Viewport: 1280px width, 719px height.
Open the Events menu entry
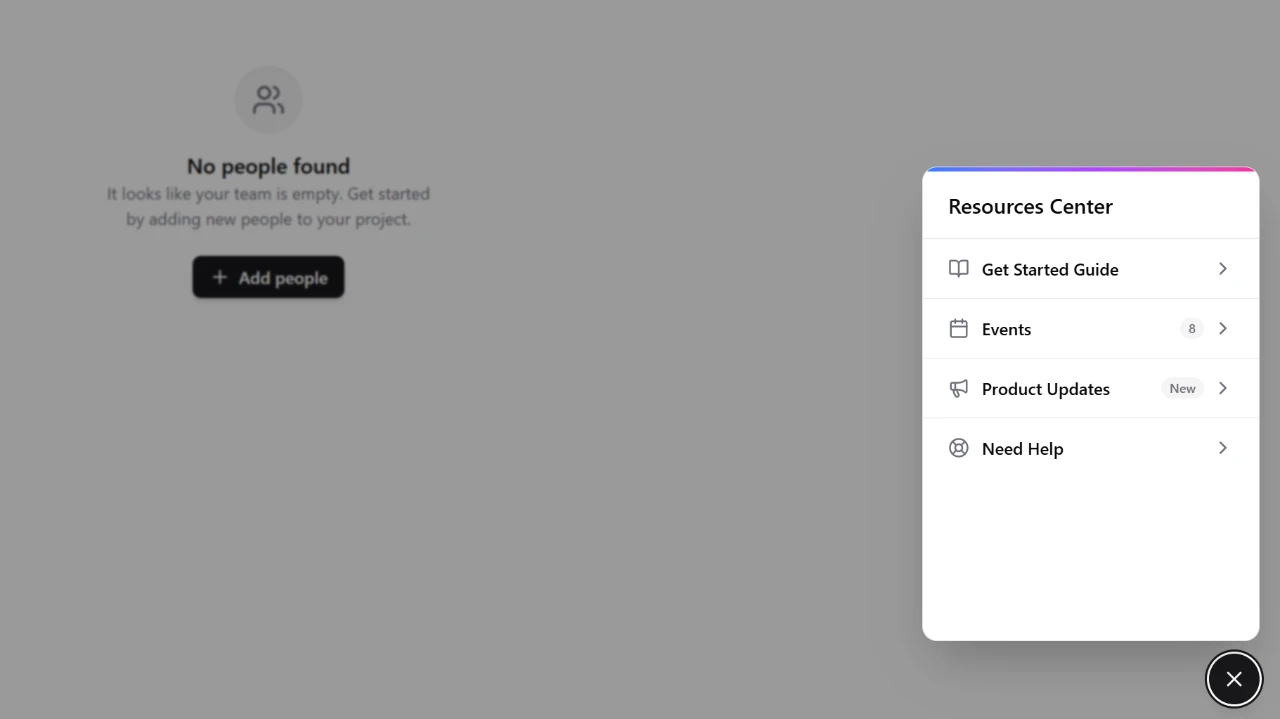(x=1006, y=329)
